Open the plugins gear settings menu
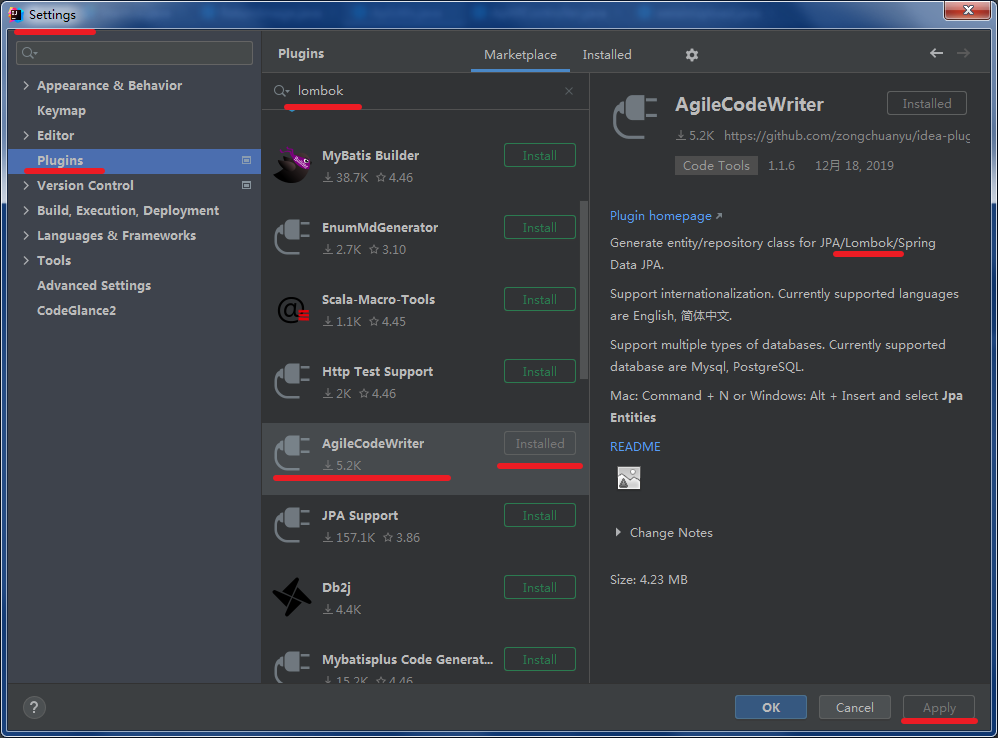The width and height of the screenshot is (998, 738). pyautogui.click(x=692, y=55)
